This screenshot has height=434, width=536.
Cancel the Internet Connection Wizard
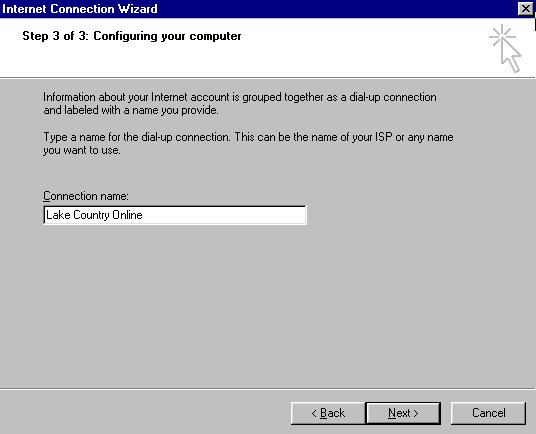pos(488,413)
